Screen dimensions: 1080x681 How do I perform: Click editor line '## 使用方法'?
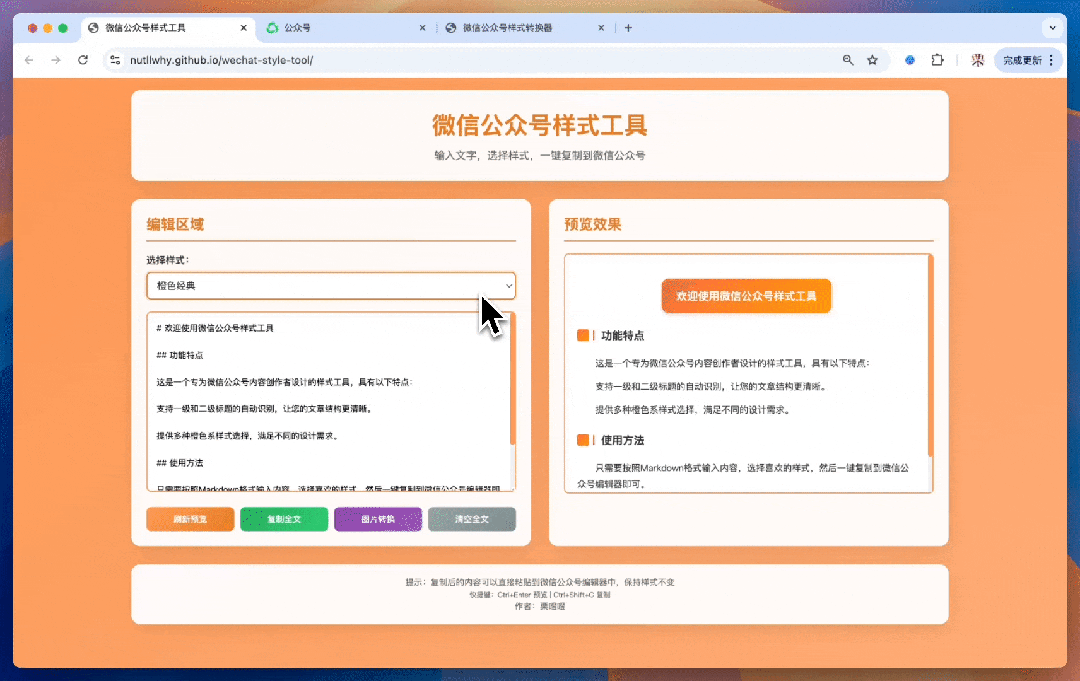click(x=180, y=463)
